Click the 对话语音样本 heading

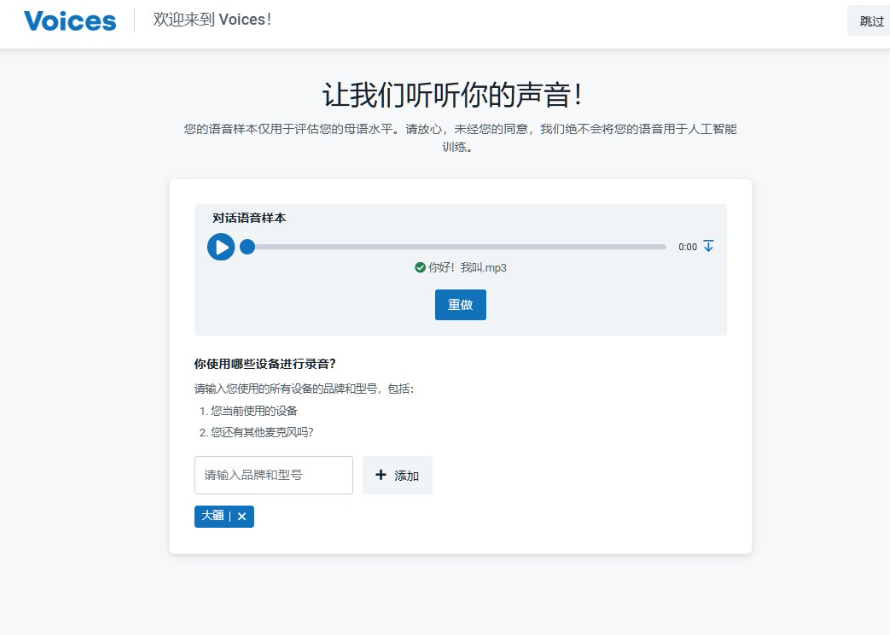(x=249, y=218)
